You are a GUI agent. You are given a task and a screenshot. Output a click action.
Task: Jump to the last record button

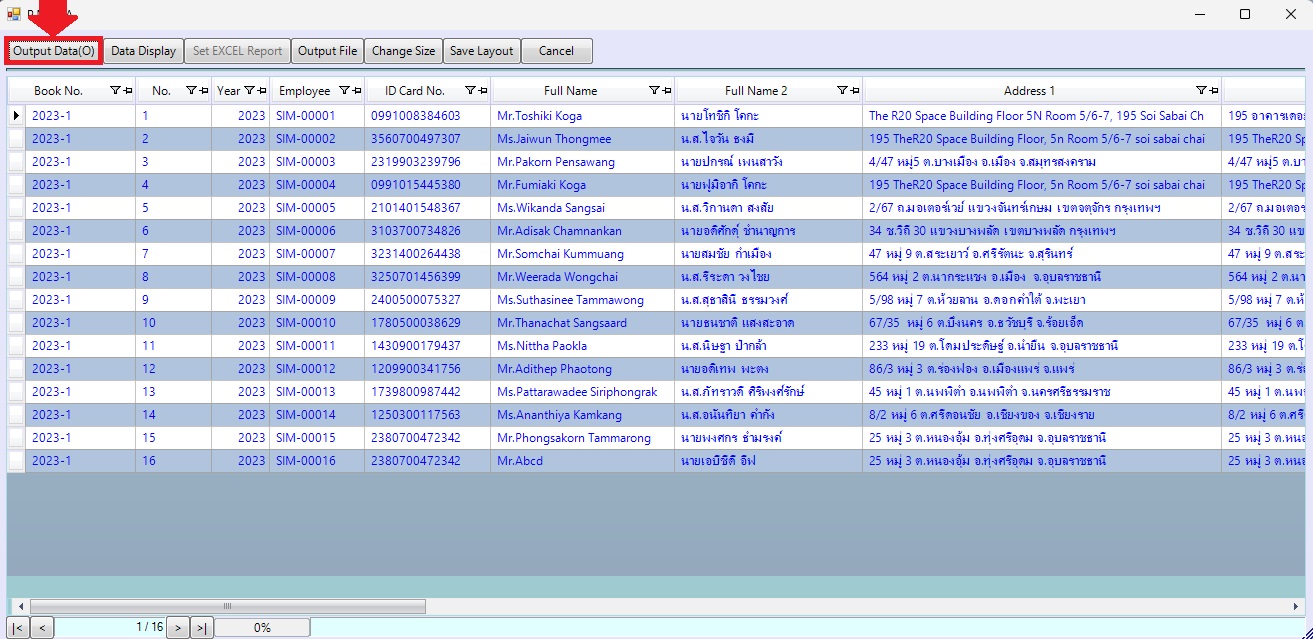pyautogui.click(x=202, y=628)
